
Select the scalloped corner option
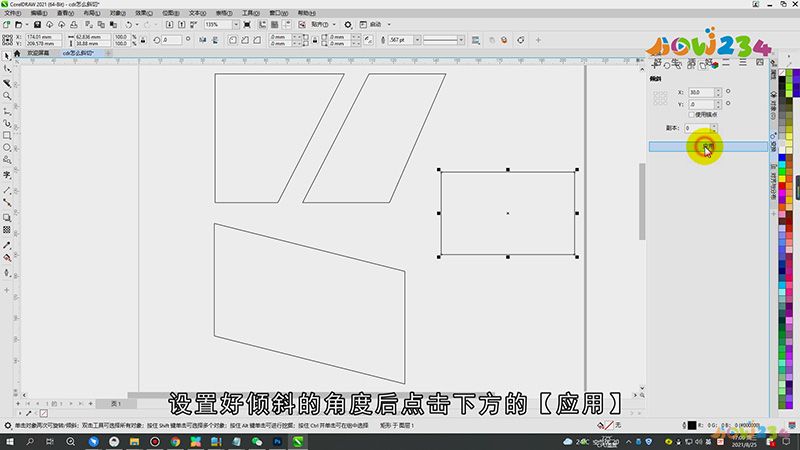coord(245,40)
